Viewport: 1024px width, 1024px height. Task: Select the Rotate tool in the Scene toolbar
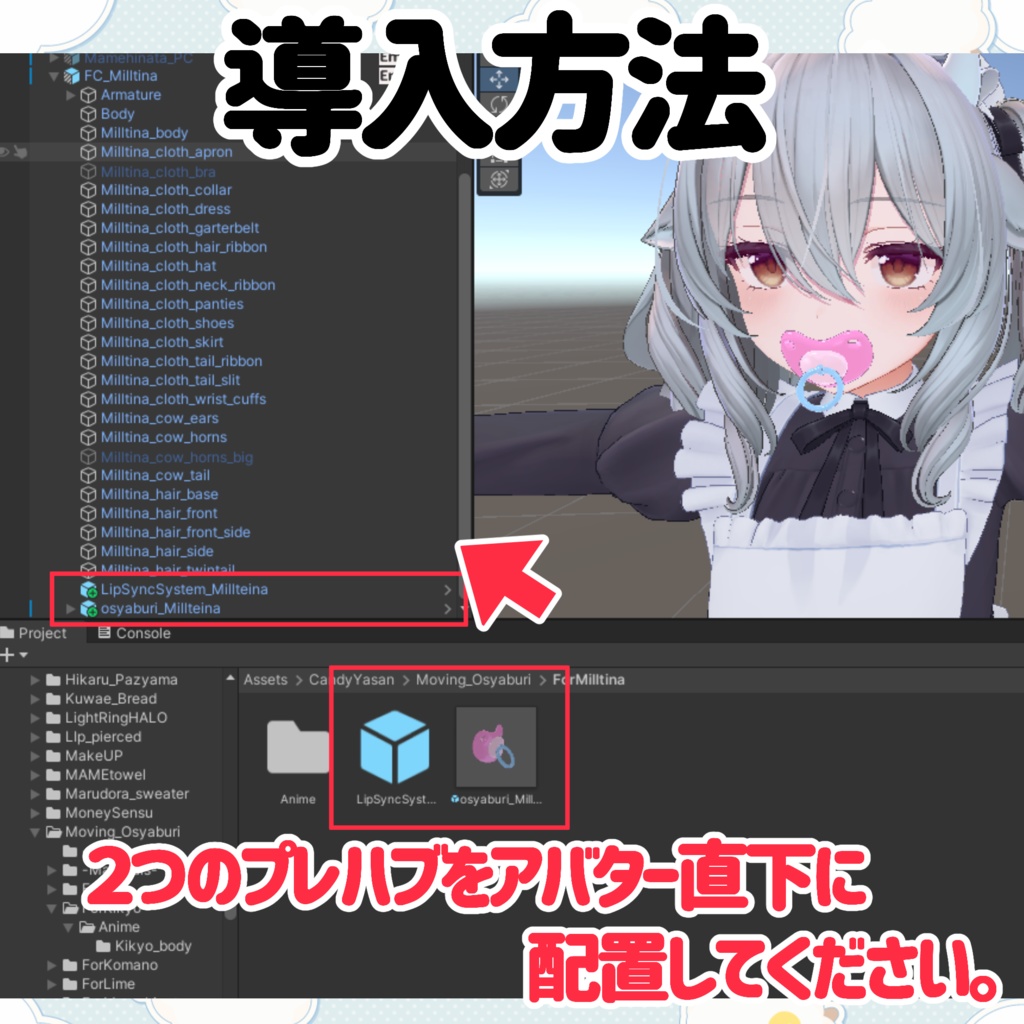[x=500, y=105]
